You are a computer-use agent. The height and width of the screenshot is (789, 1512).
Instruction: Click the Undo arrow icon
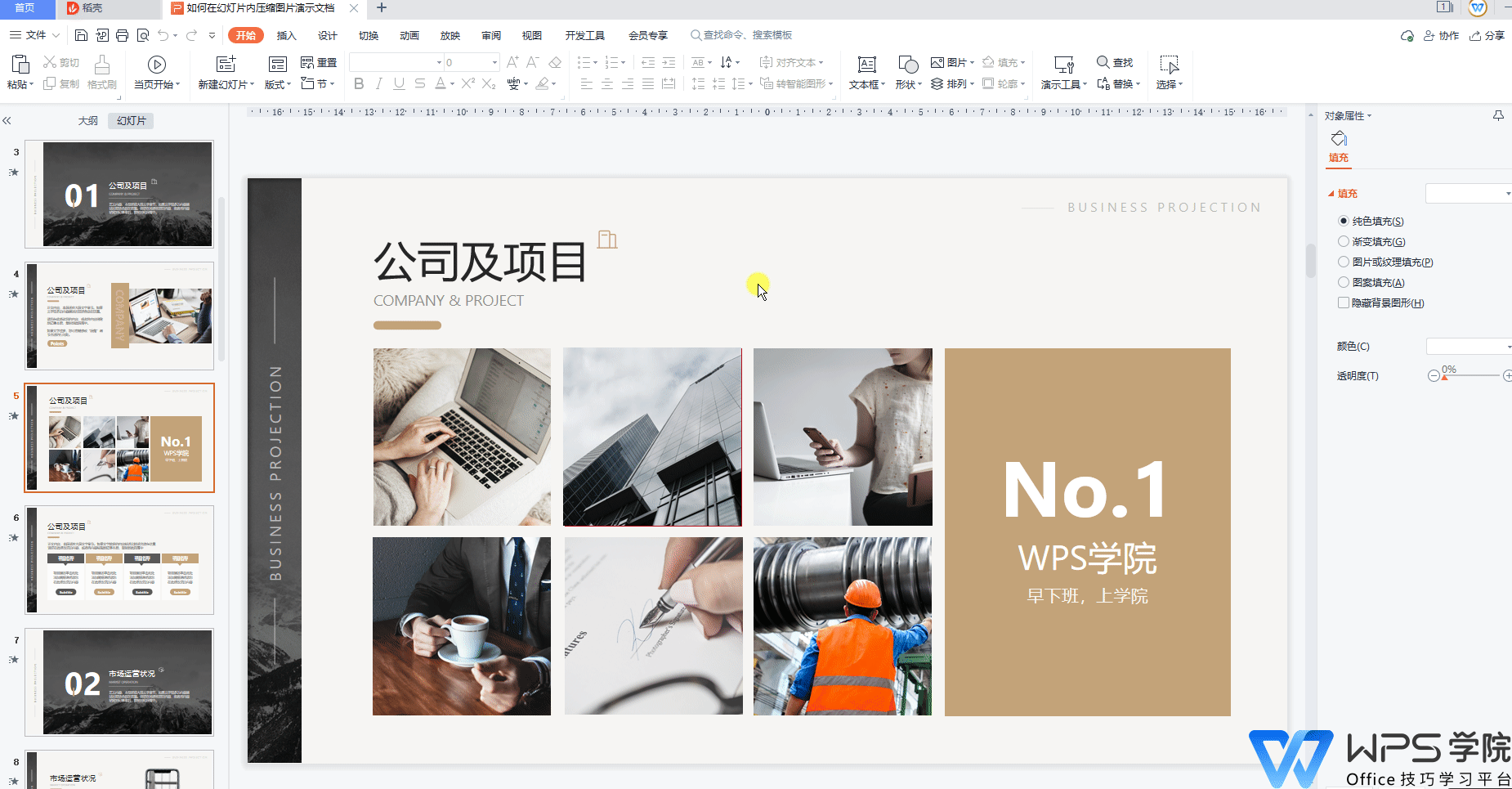tap(163, 35)
